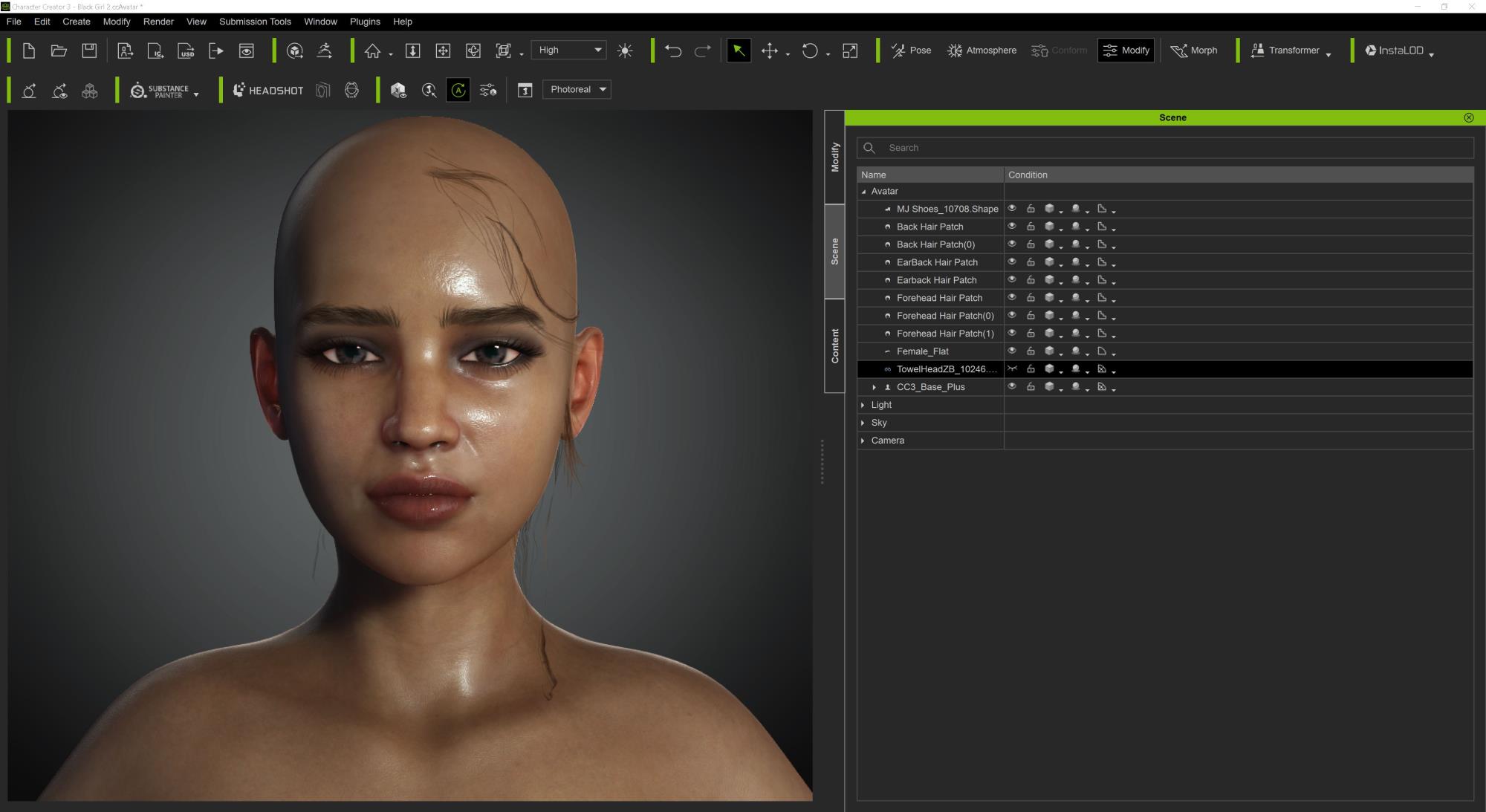Click the head mesh icon after Headshot
The height and width of the screenshot is (812, 1486).
pos(351,90)
